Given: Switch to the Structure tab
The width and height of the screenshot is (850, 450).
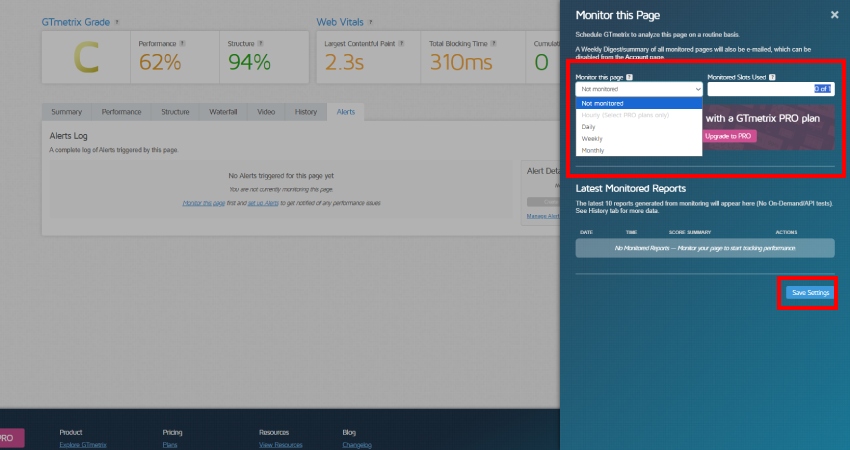Looking at the screenshot, I should tap(175, 112).
